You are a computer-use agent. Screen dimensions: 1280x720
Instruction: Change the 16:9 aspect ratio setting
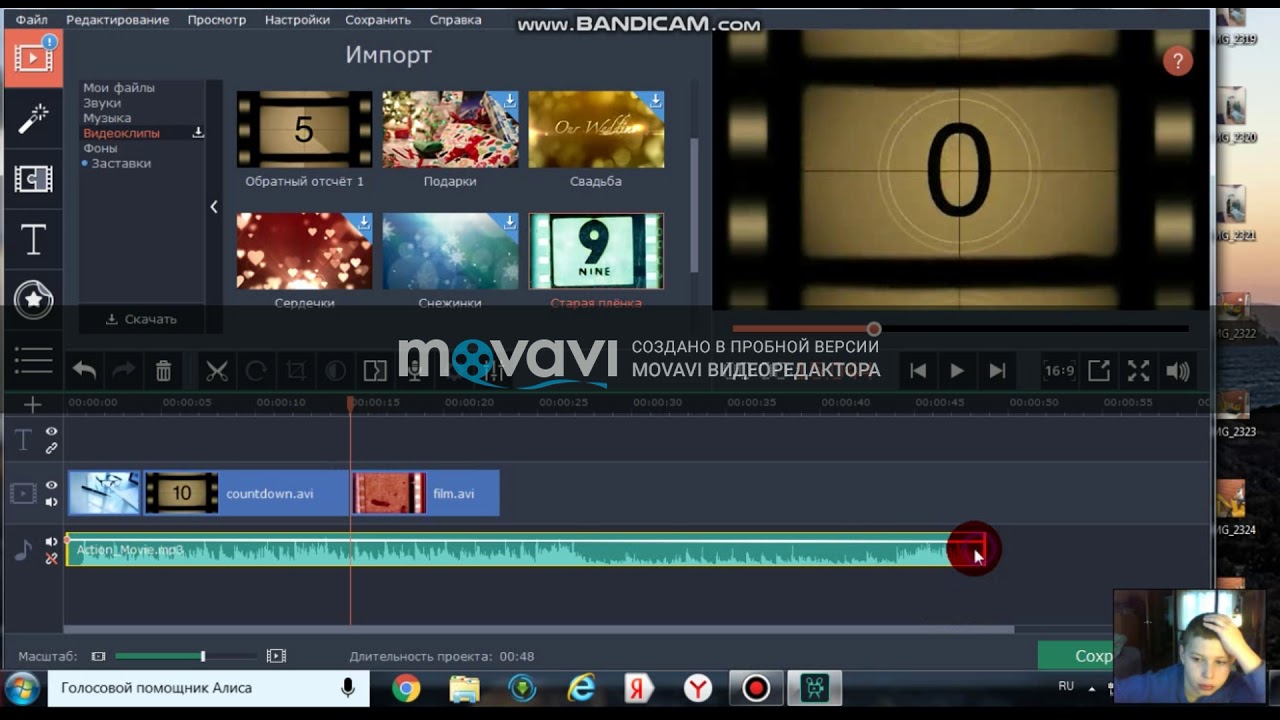[1059, 371]
